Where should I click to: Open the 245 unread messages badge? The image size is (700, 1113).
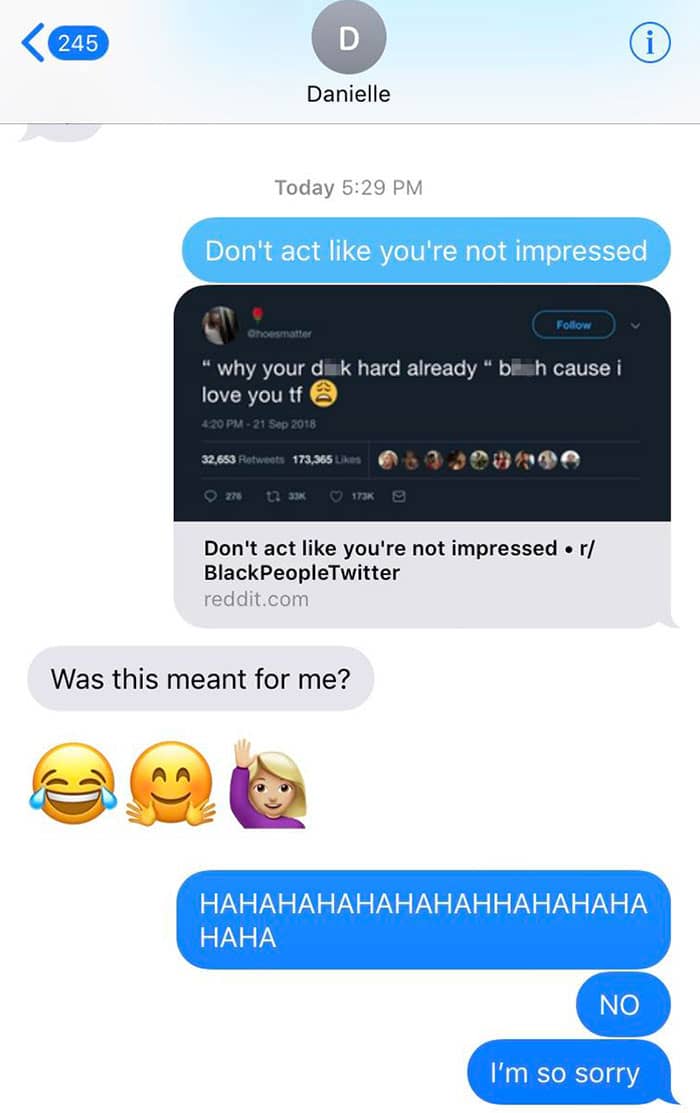(78, 43)
